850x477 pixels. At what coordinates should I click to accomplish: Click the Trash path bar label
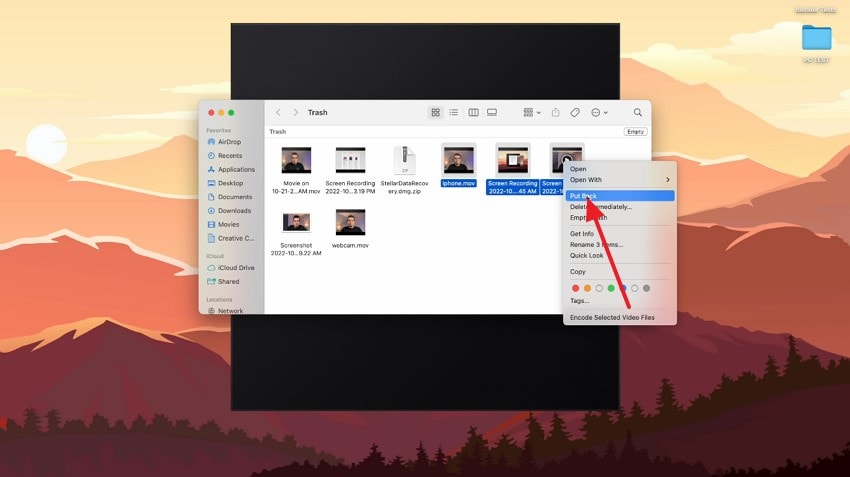point(278,132)
